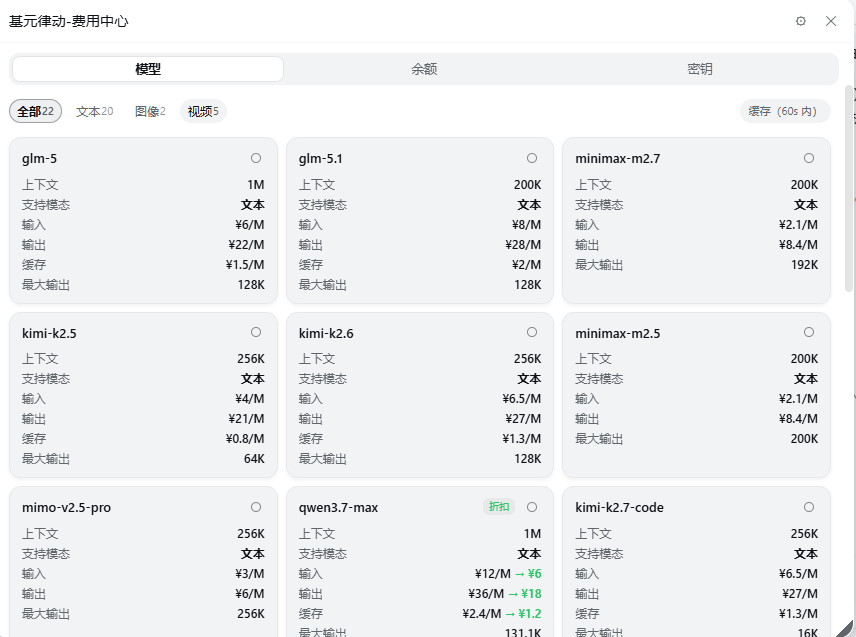Viewport: 856px width, 637px height.
Task: Click the kimi-k2.7-code model name
Action: 619,508
